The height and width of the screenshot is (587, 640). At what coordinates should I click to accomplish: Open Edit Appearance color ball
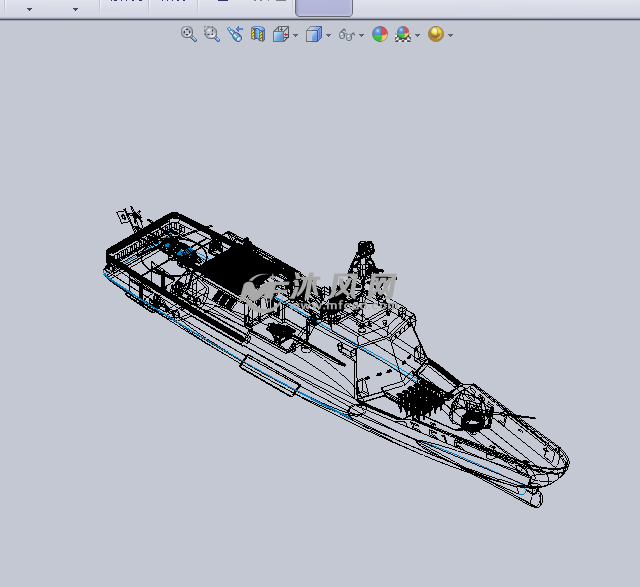[380, 34]
